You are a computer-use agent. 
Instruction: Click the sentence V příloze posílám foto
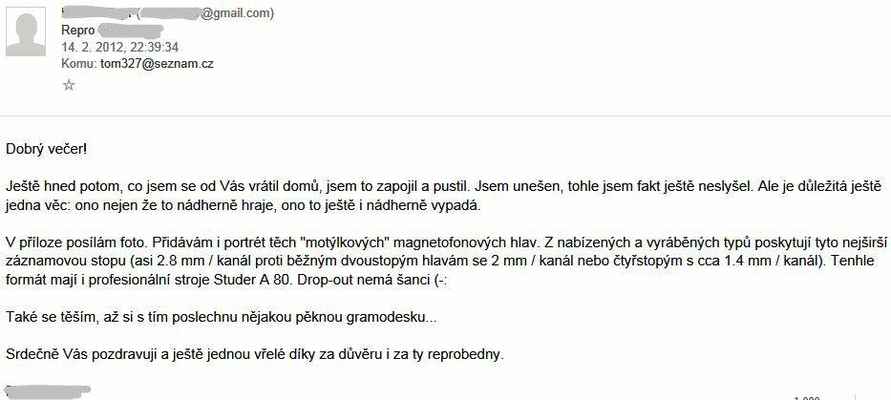(x=77, y=243)
